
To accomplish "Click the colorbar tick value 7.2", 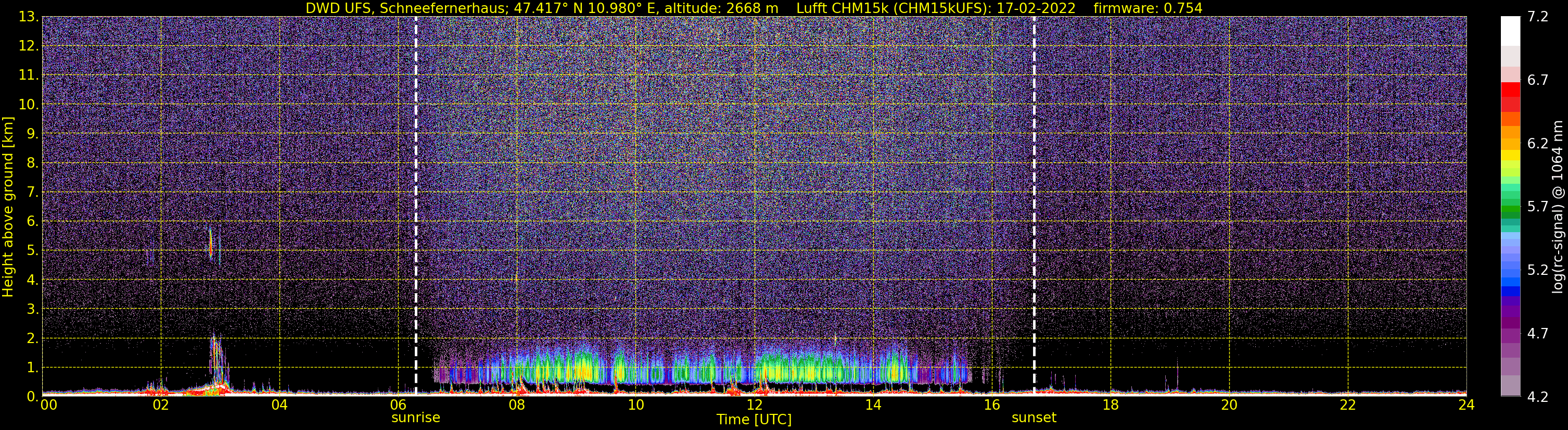I will pyautogui.click(x=1538, y=17).
